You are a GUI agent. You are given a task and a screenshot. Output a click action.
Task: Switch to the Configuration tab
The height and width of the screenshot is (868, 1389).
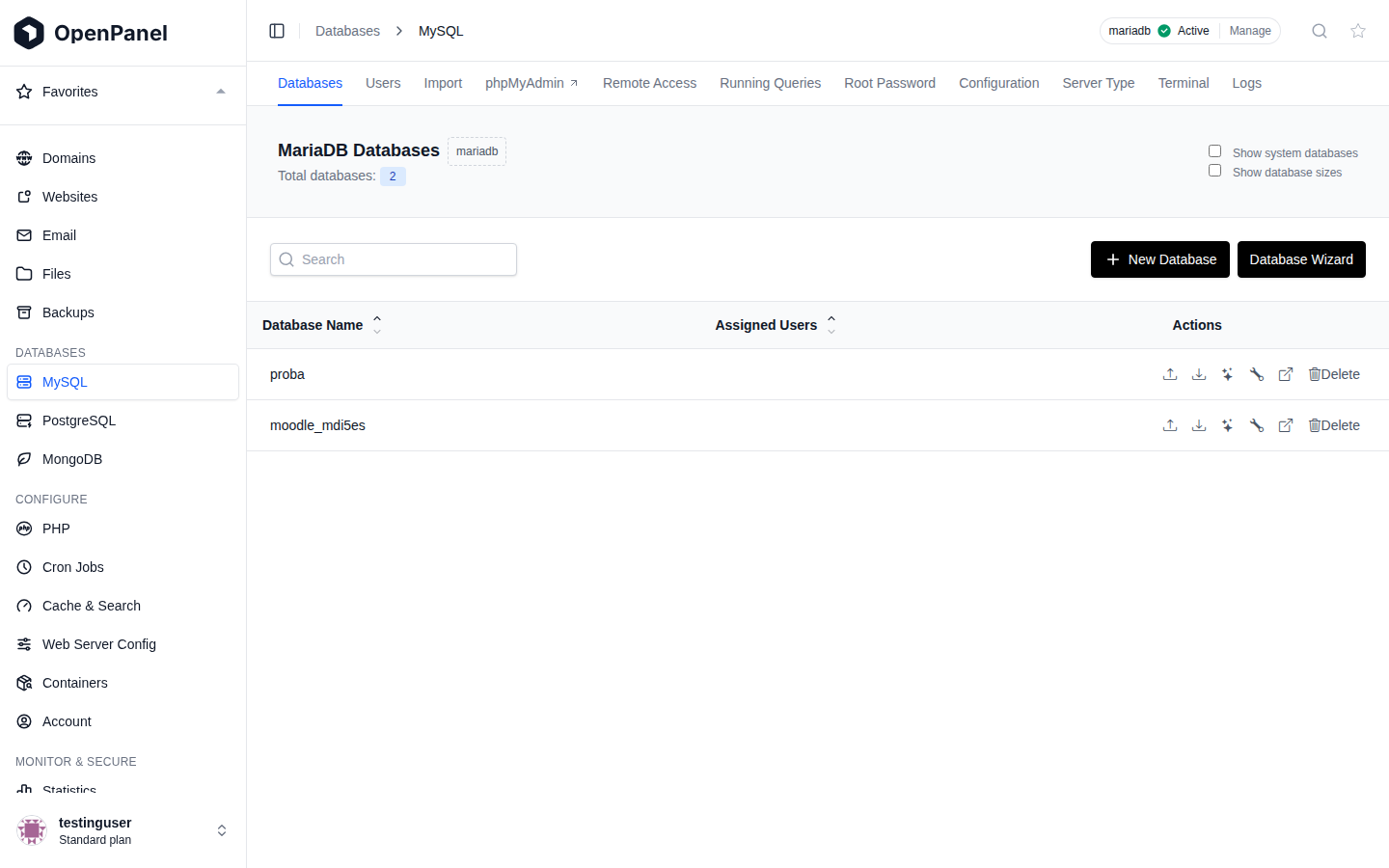click(x=998, y=83)
